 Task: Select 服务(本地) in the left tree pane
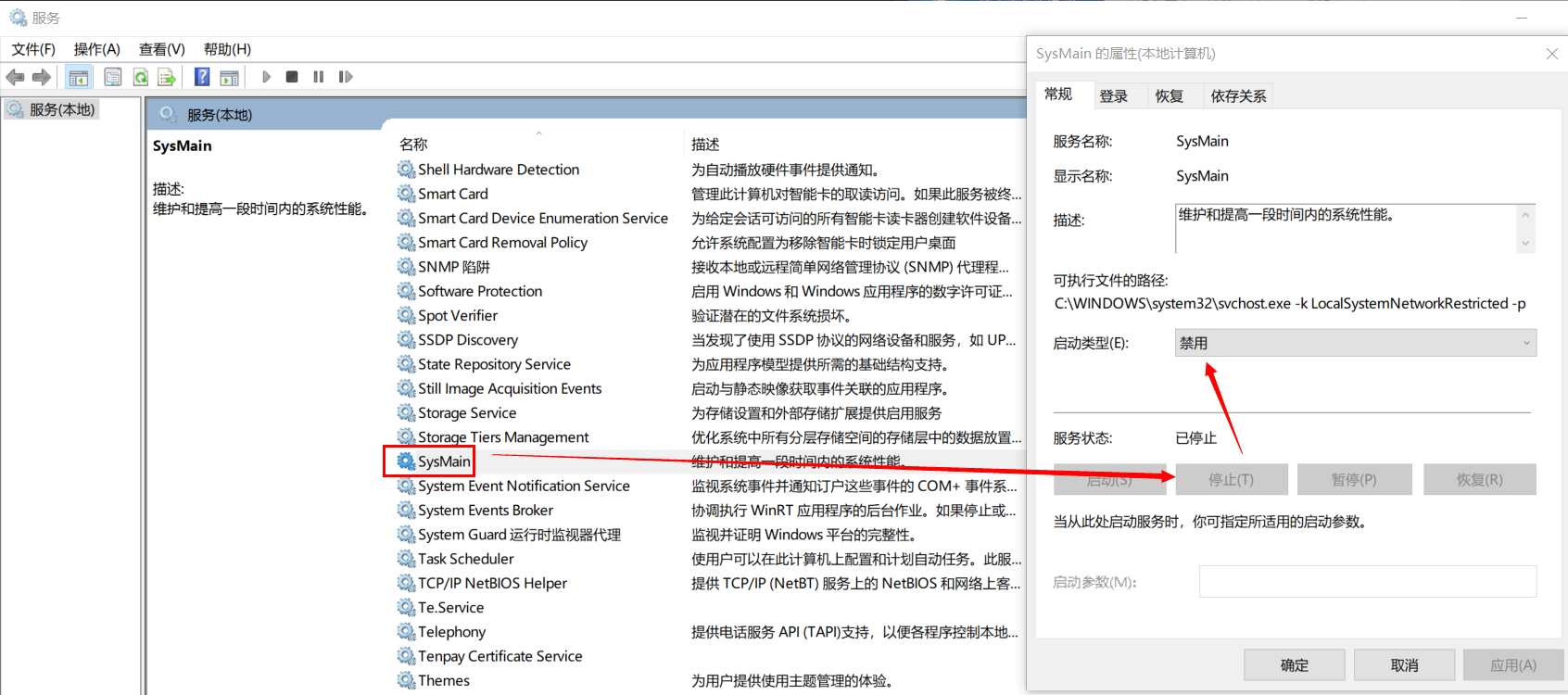pos(61,109)
